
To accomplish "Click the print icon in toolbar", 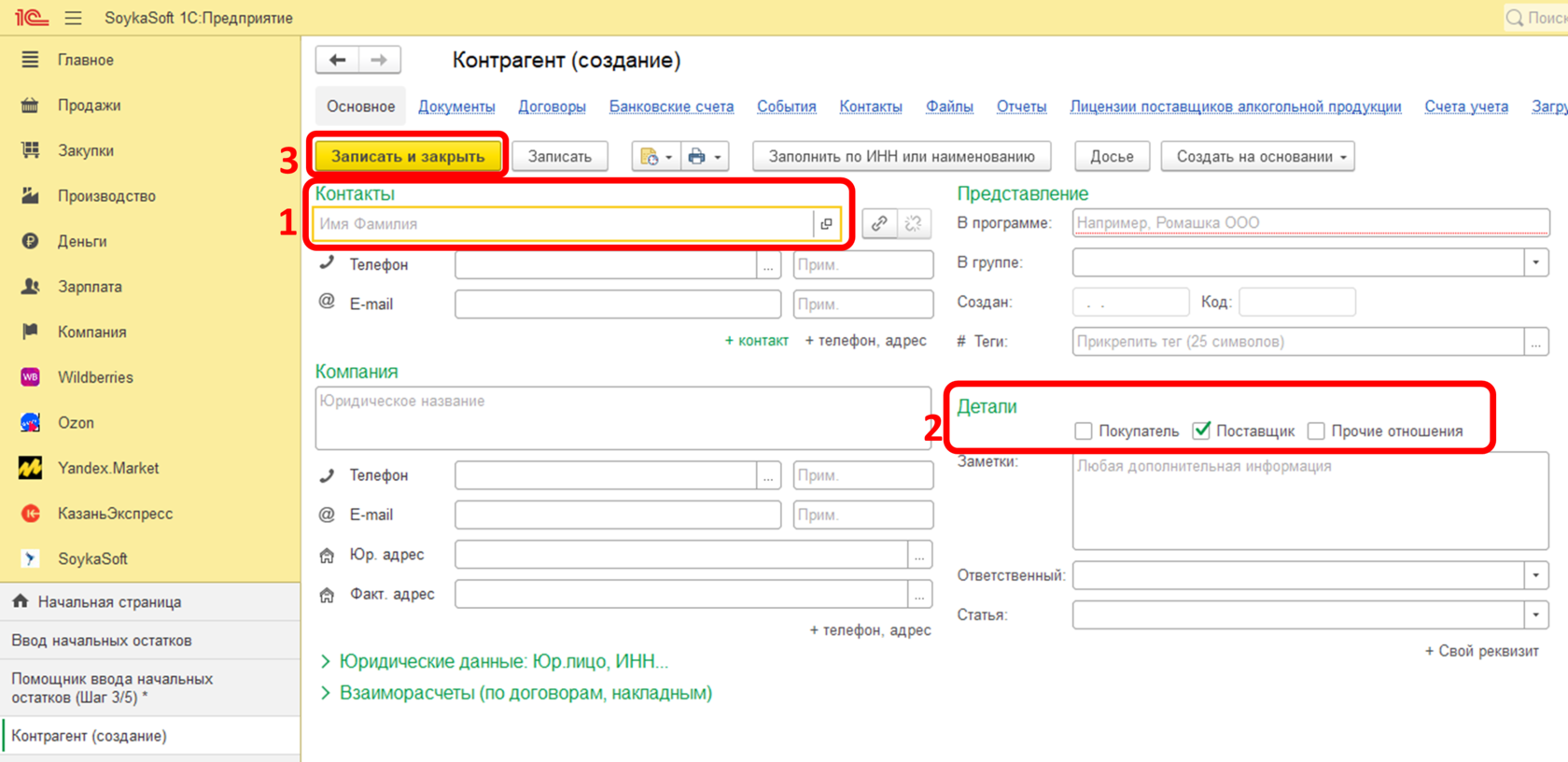I will pyautogui.click(x=696, y=157).
